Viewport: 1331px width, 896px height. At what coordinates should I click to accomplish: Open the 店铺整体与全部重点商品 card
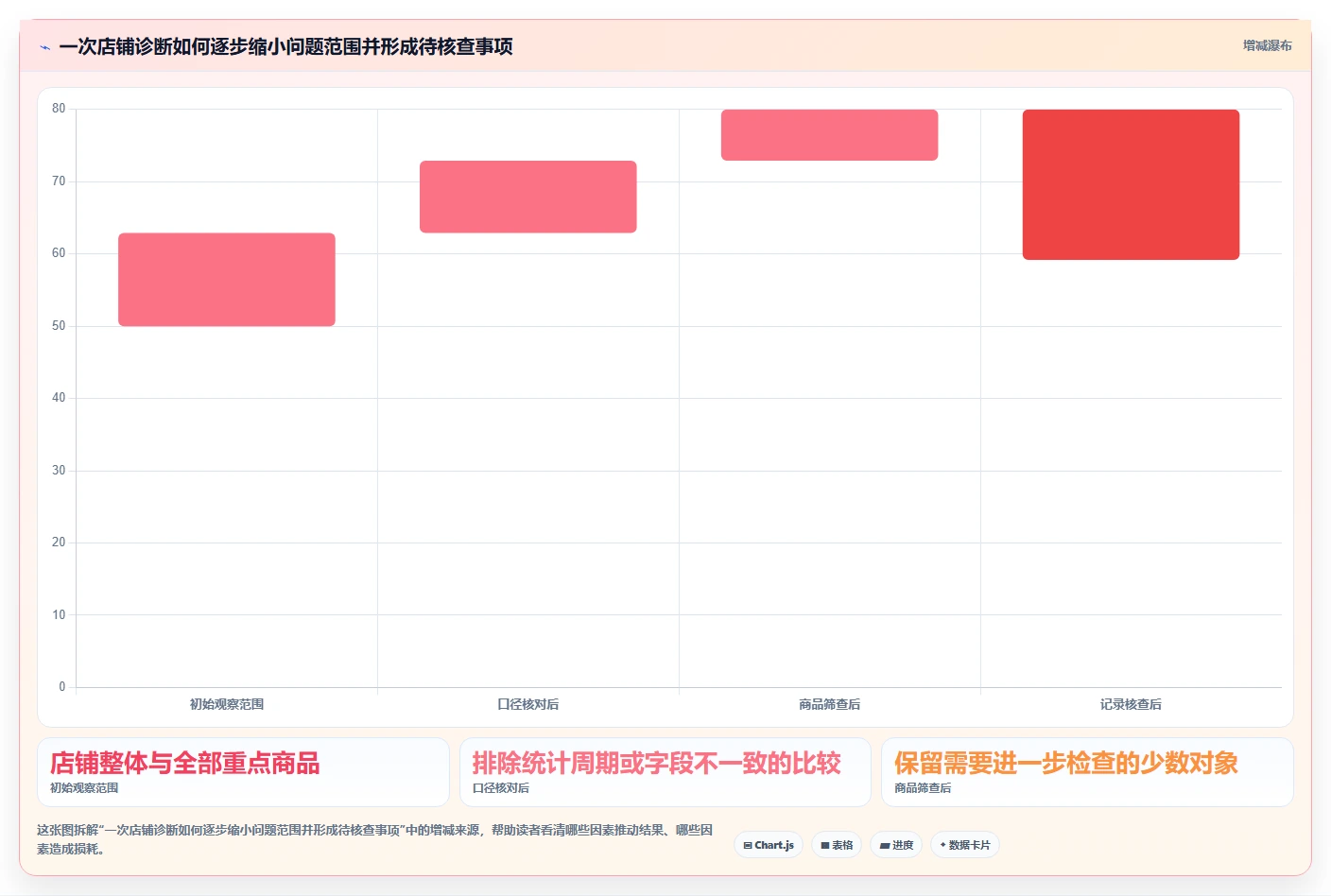click(243, 772)
